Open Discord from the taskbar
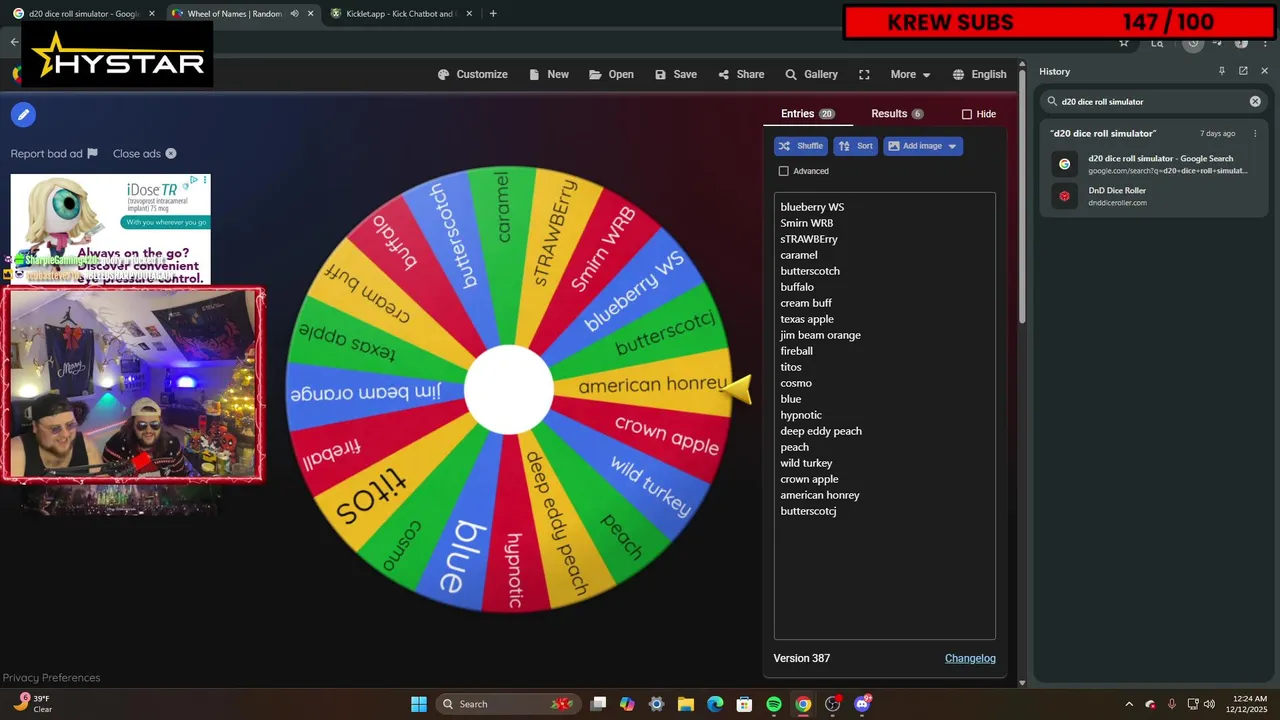 point(862,704)
